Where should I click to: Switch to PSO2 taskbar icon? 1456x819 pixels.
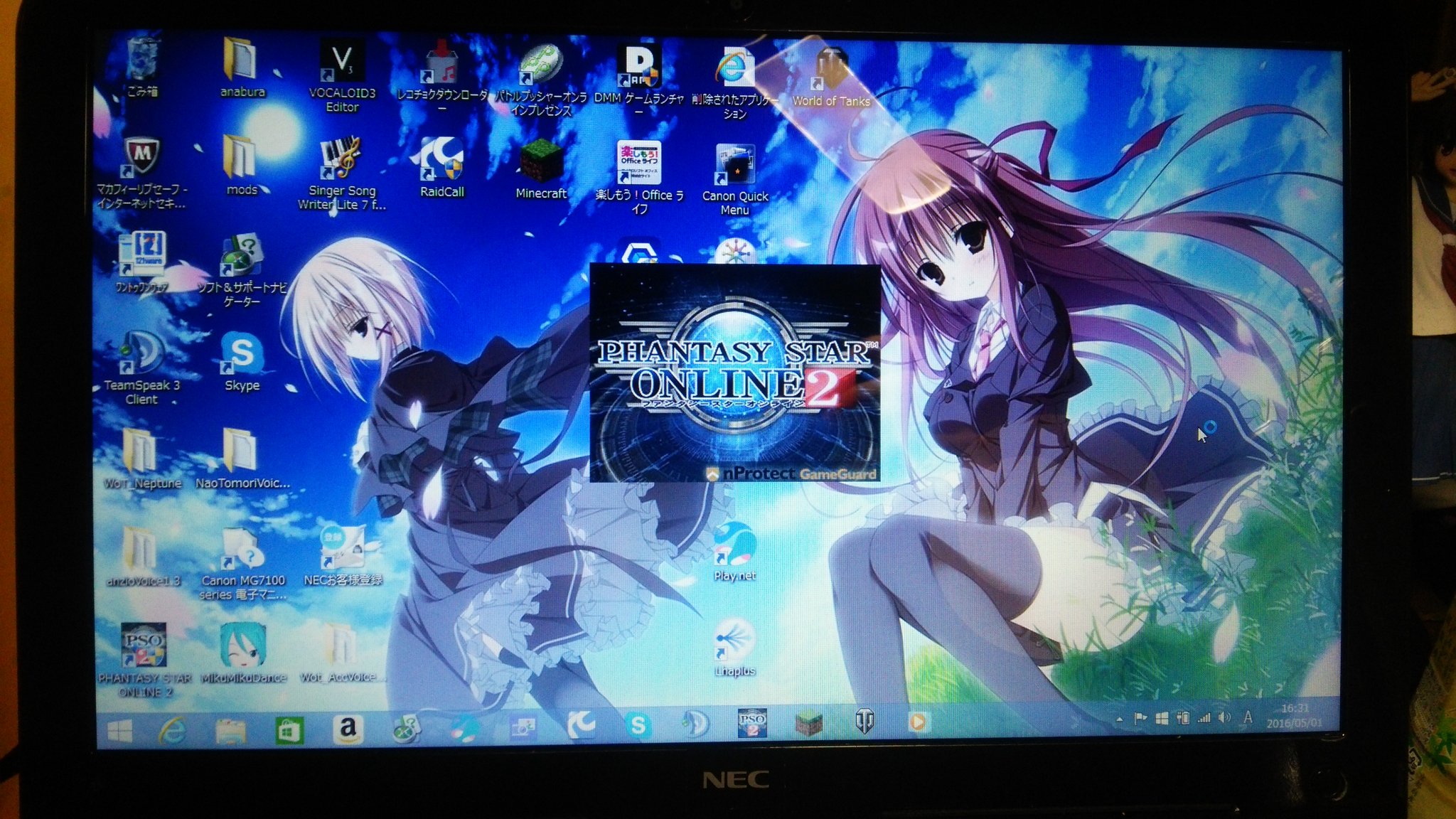[752, 723]
